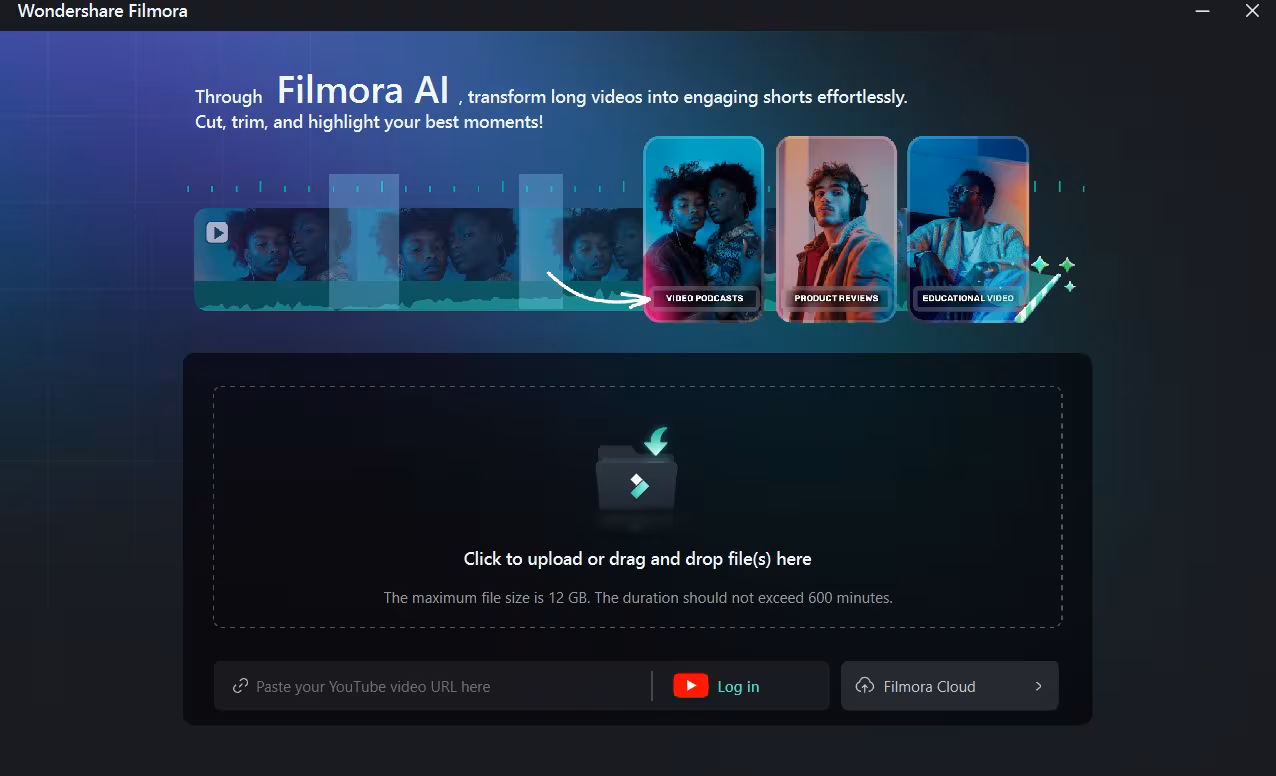This screenshot has width=1276, height=776.
Task: Log in to YouTube
Action: pyautogui.click(x=738, y=686)
